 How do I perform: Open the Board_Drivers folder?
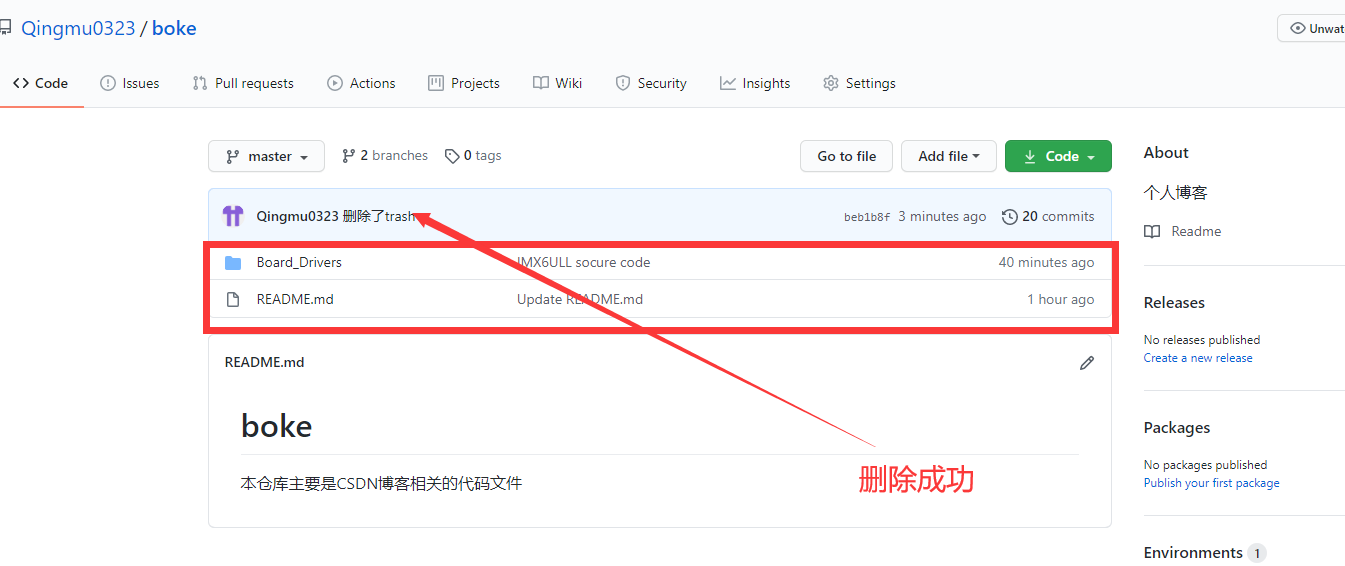pyautogui.click(x=299, y=262)
